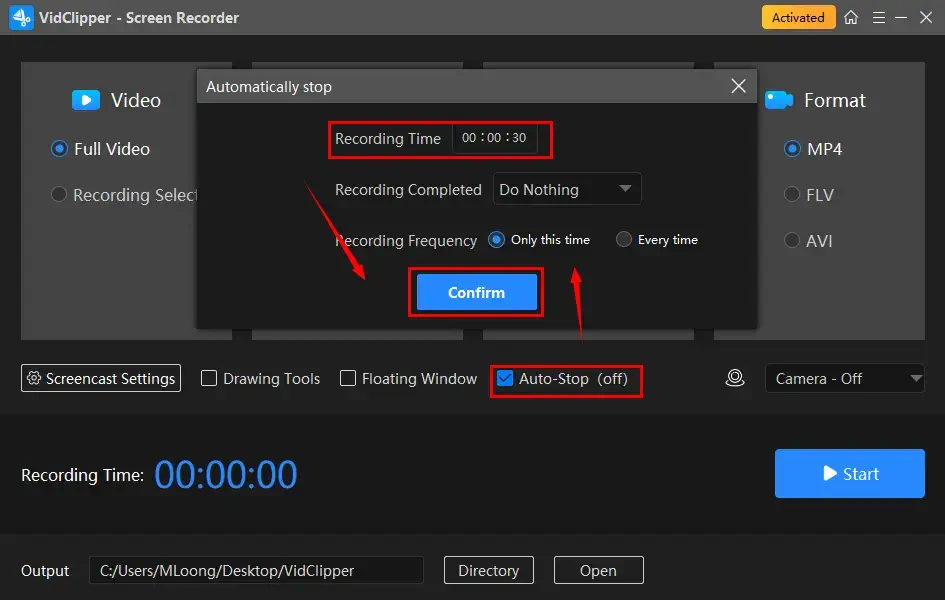Image resolution: width=945 pixels, height=600 pixels.
Task: Click the Confirm button
Action: (x=476, y=292)
